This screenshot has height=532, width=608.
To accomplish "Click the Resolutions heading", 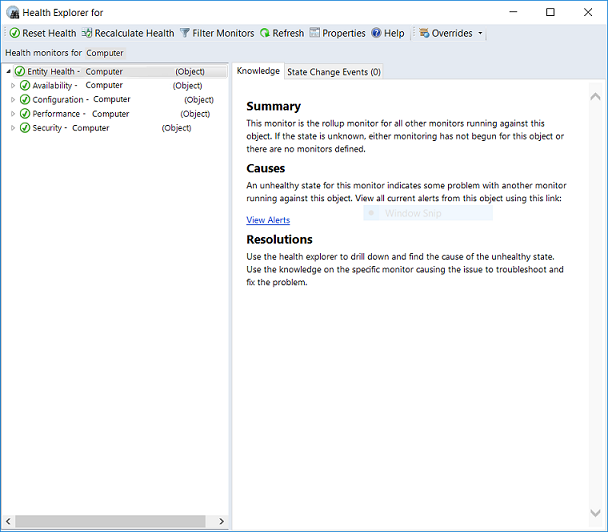I will [279, 240].
